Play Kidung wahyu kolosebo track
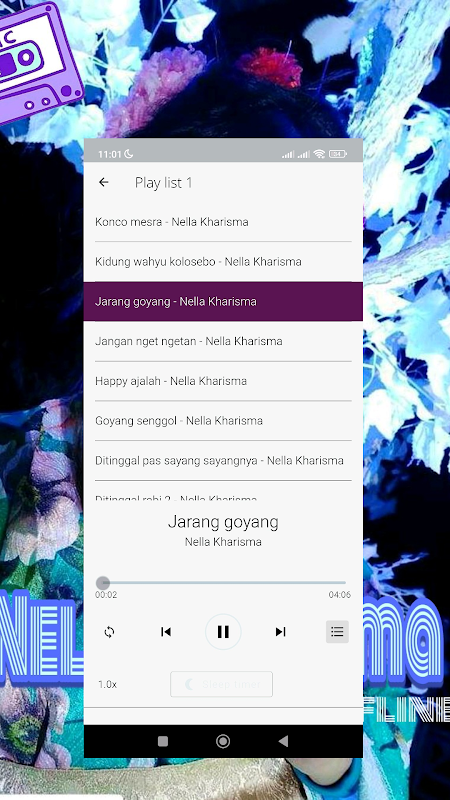This screenshot has width=450, height=800. click(x=223, y=262)
